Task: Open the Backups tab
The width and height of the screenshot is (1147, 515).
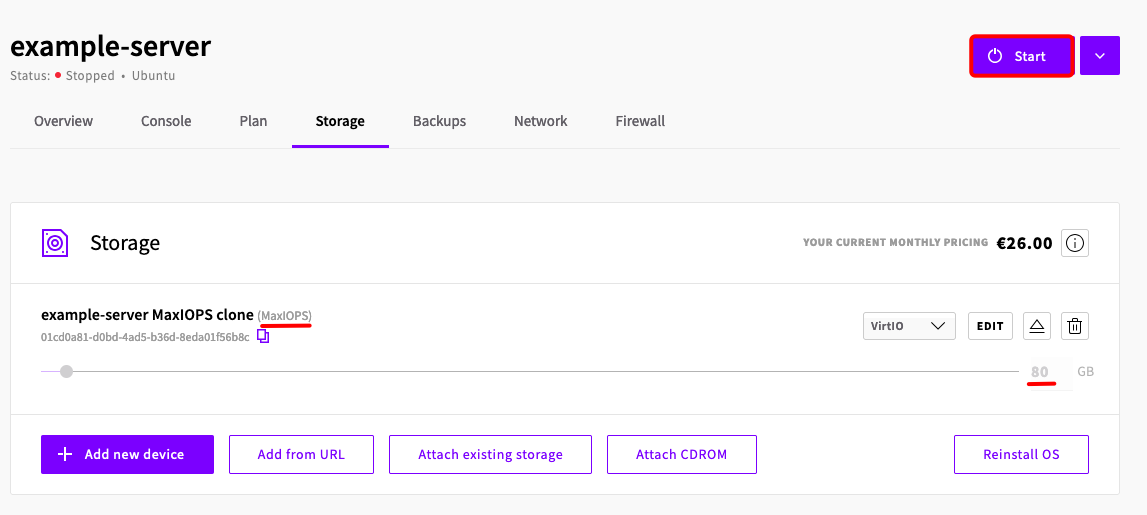Action: tap(439, 121)
